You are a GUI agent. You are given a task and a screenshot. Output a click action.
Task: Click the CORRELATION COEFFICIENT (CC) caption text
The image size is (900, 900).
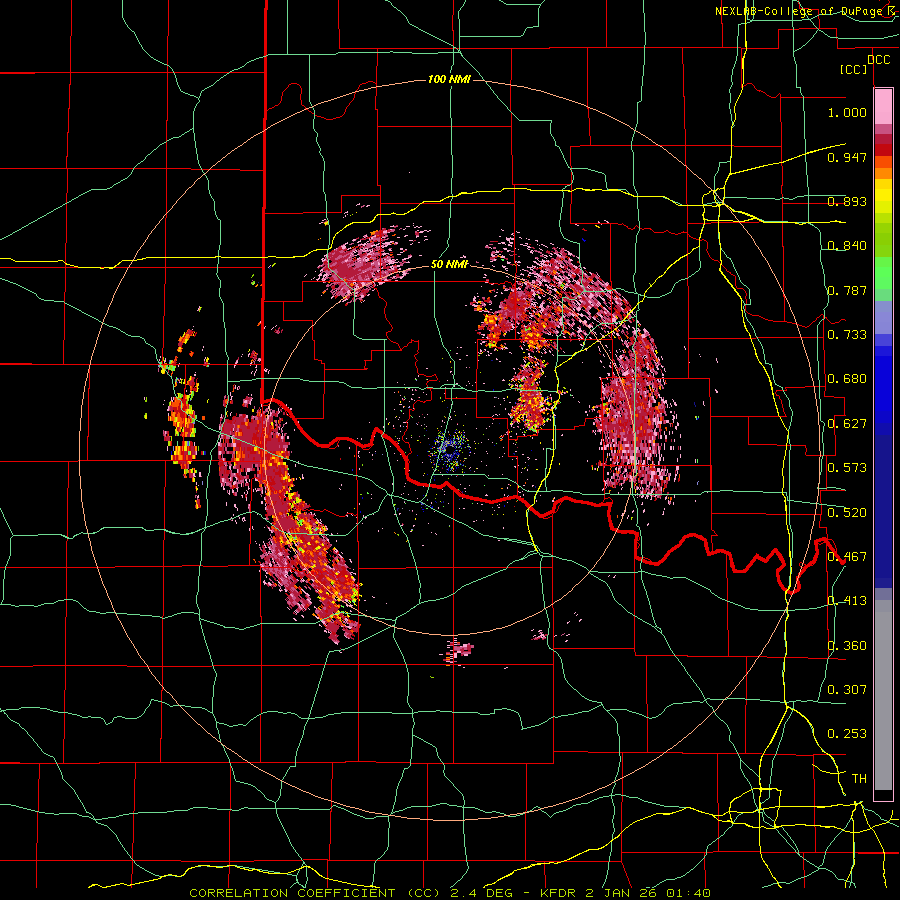[315, 893]
